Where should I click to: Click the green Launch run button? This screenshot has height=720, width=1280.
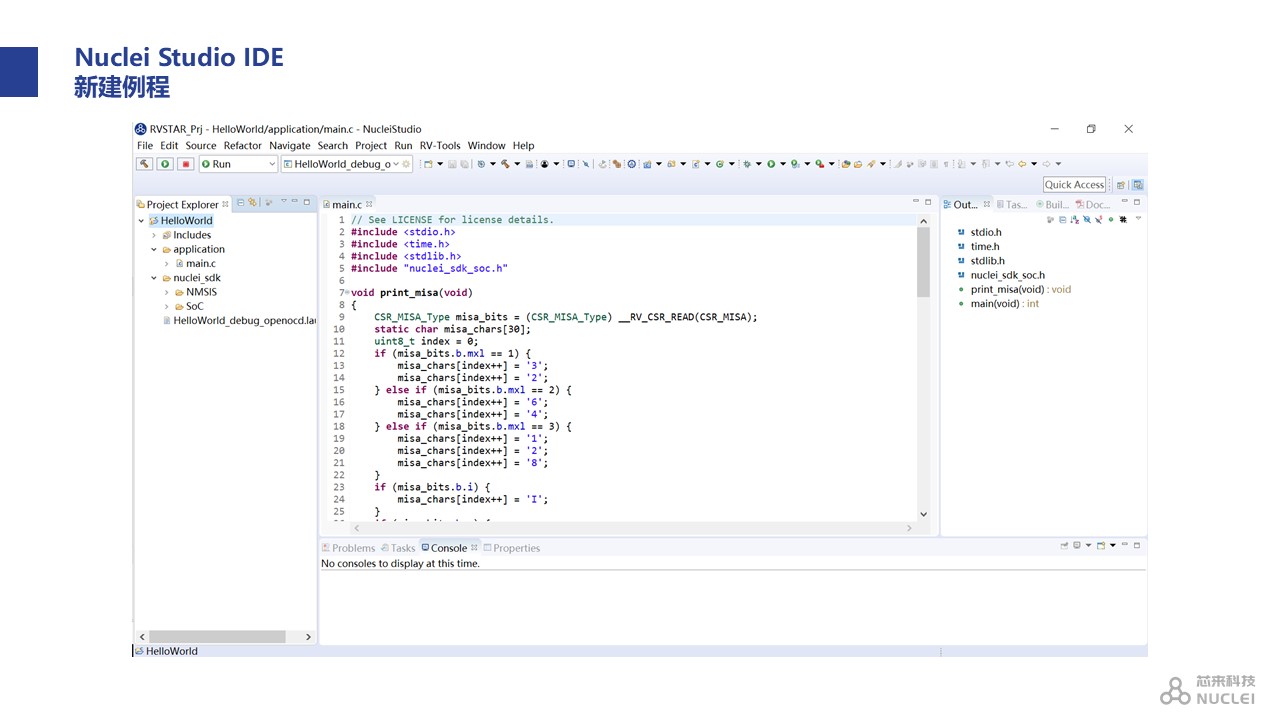(165, 164)
